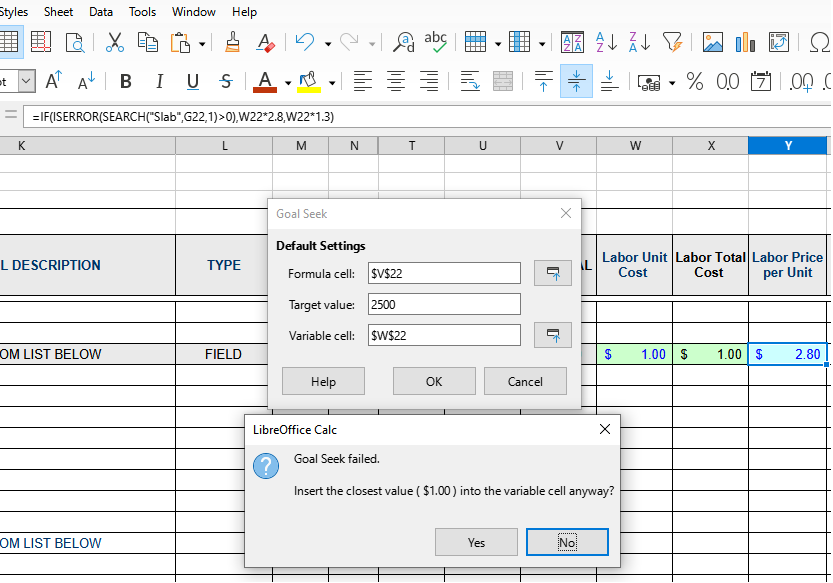Open the Insert Columns dropdown arrow
The height and width of the screenshot is (583, 833).
542,44
